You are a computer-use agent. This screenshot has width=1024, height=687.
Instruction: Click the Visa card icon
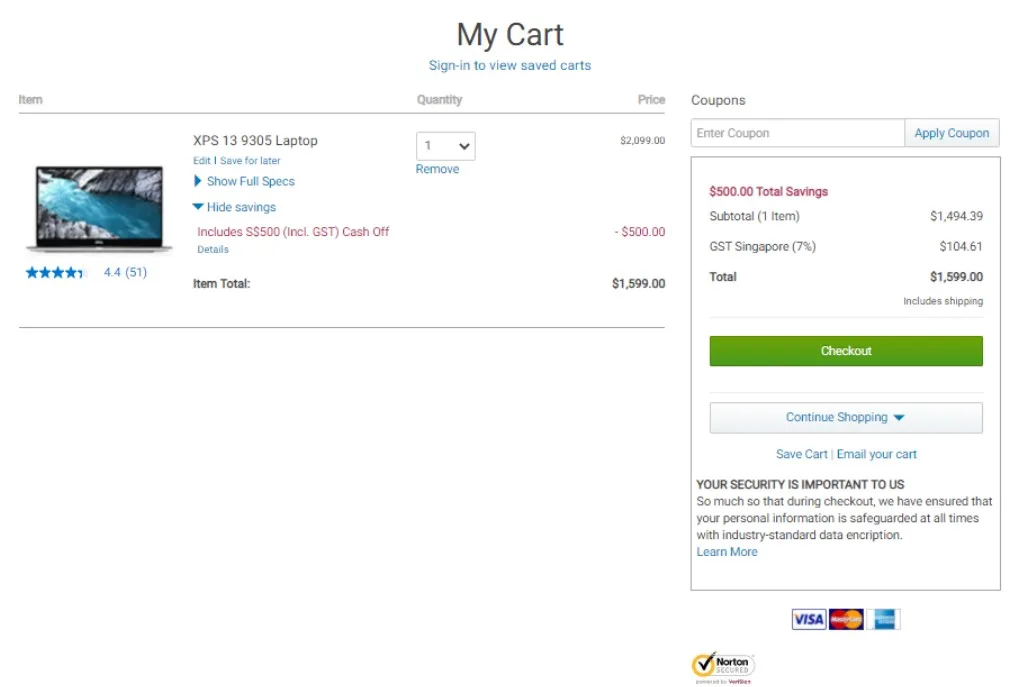coord(808,620)
